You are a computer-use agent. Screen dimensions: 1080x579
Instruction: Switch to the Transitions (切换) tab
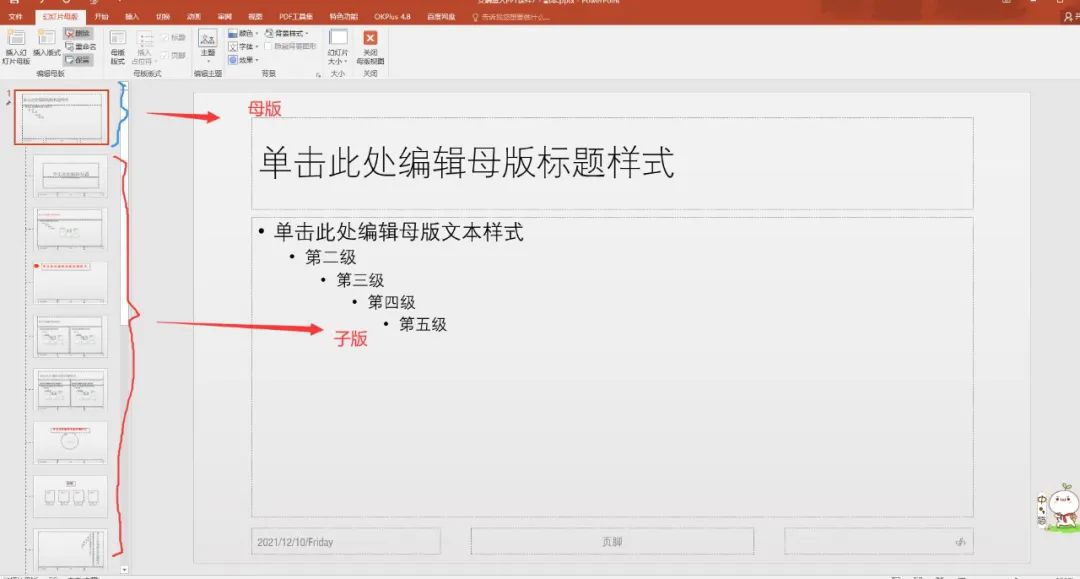[x=163, y=17]
